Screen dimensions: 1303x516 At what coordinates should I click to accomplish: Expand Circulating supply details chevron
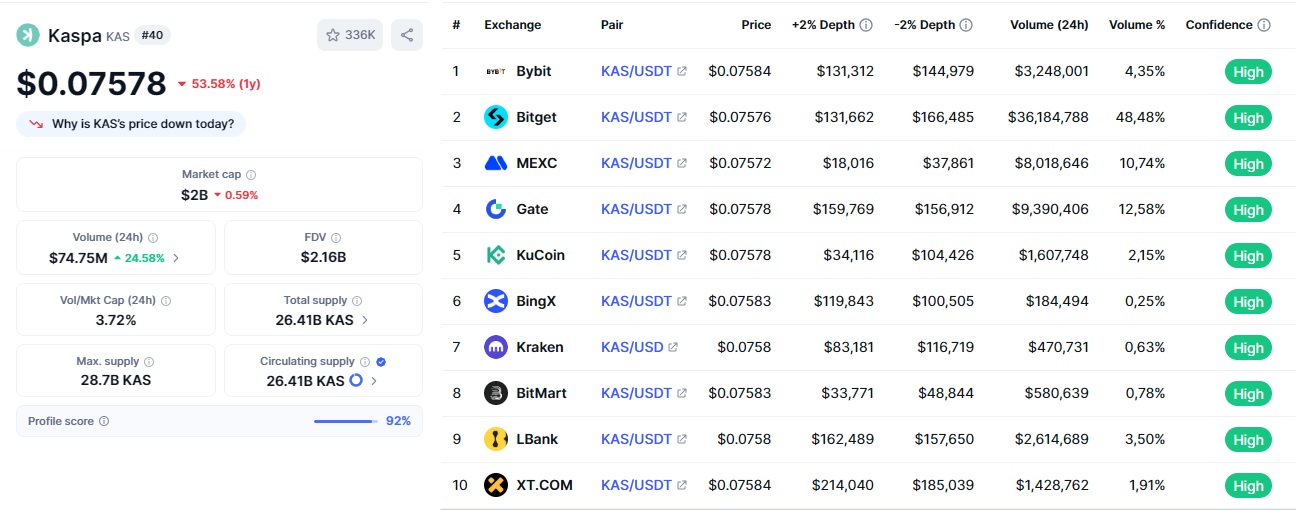pyautogui.click(x=374, y=382)
